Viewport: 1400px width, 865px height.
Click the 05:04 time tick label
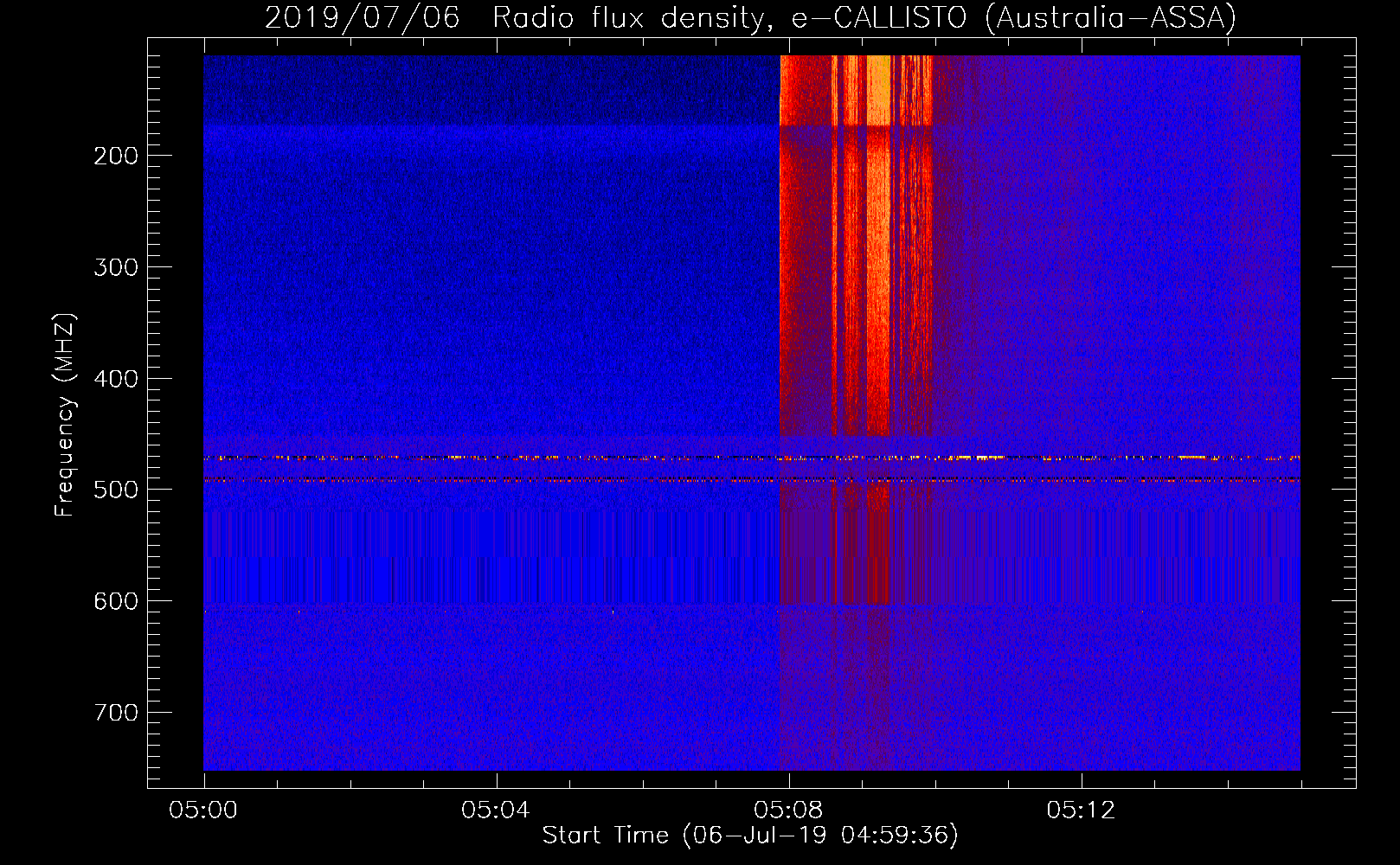coord(496,811)
